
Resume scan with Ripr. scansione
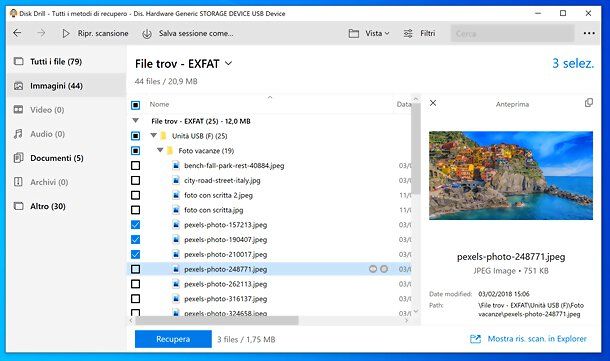[95, 33]
